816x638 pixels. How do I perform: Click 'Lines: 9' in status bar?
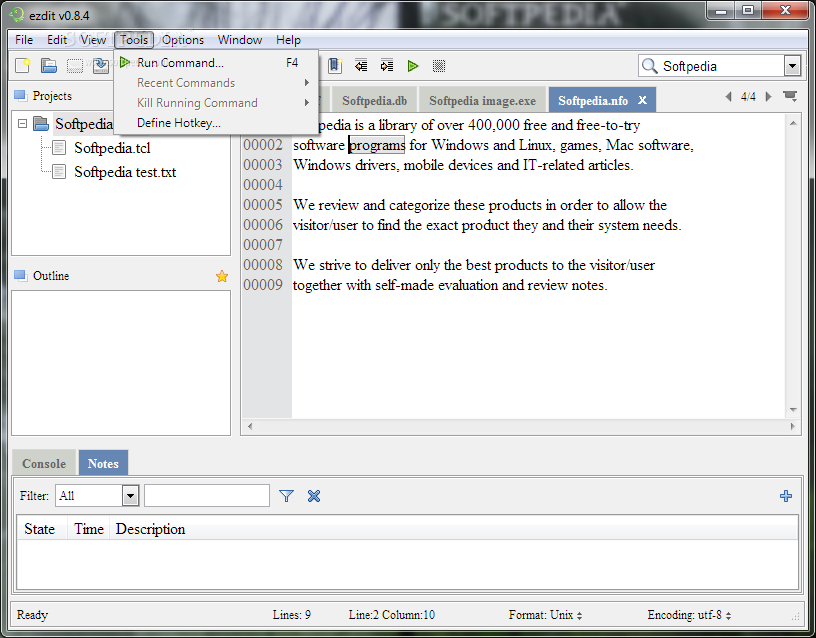click(291, 615)
